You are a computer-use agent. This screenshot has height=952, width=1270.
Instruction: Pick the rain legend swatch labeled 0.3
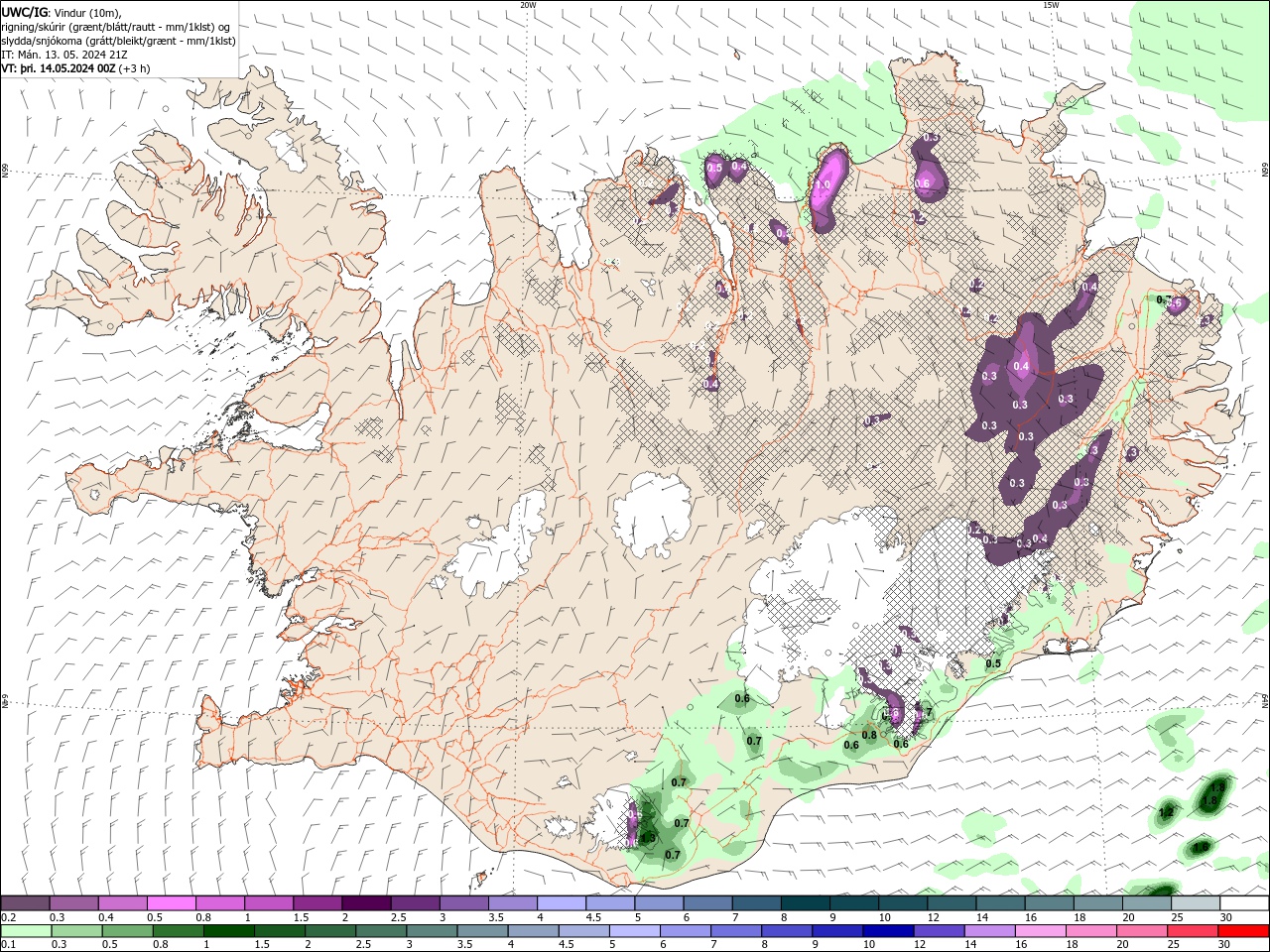pyautogui.click(x=76, y=931)
